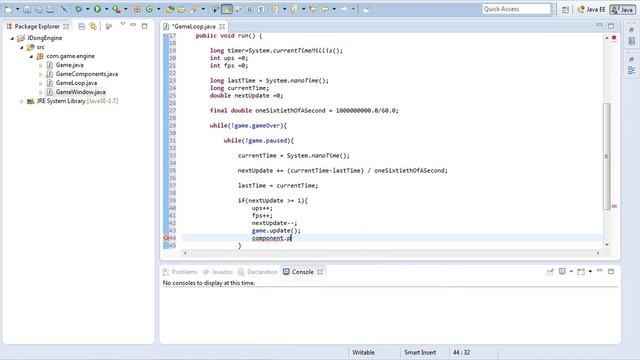Open dropdown arrow next to Search icon

click(203, 9)
